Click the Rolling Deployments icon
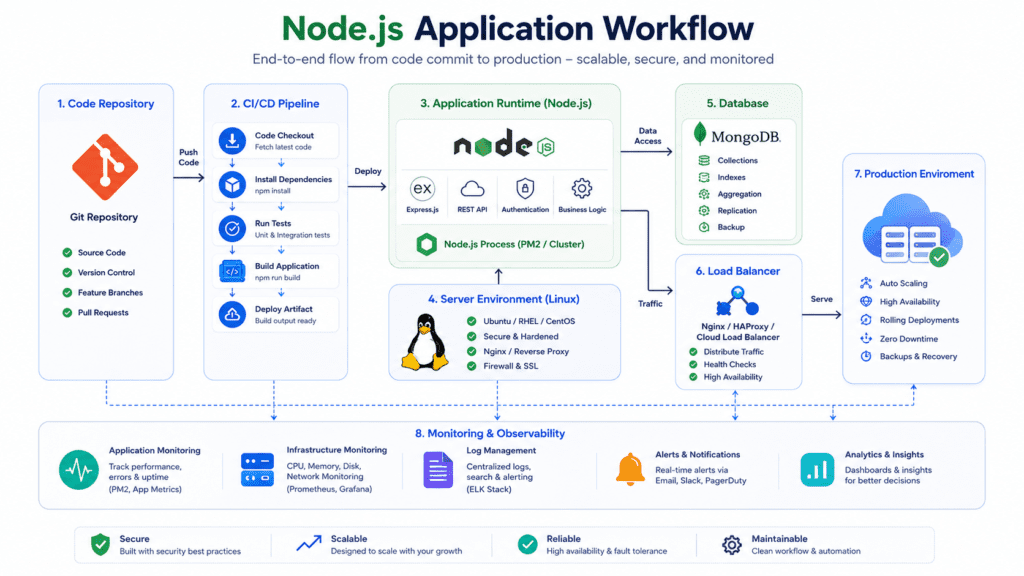1024x576 pixels. click(866, 320)
